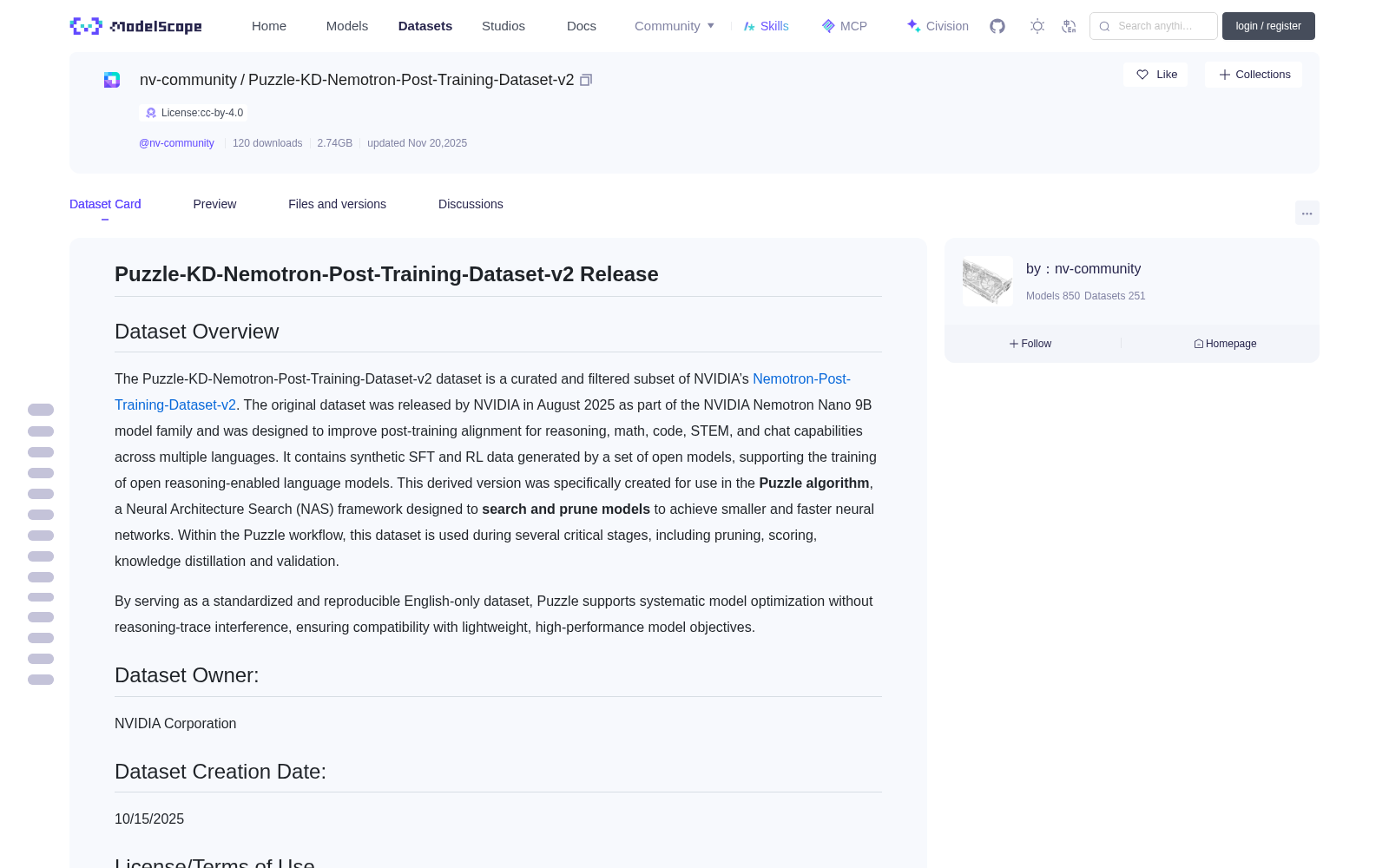Copy dataset name icon
This screenshot has height=868, width=1389.
pyautogui.click(x=586, y=80)
